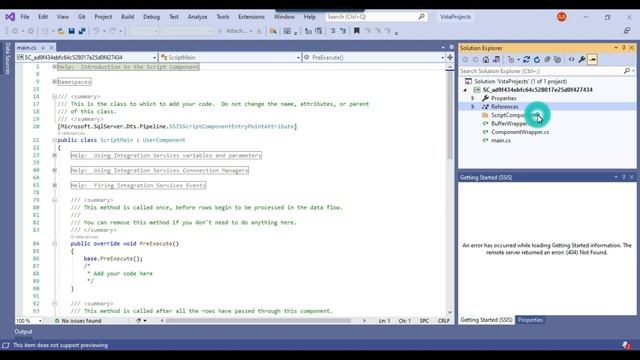640x360 pixels.
Task: Switch to Getting Started (SSIS) bottom tab
Action: pos(486,320)
